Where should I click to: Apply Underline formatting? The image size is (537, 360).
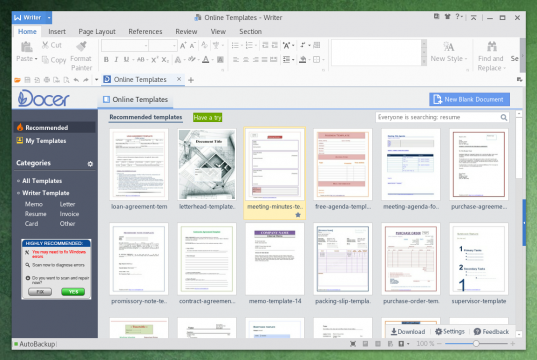(126, 60)
